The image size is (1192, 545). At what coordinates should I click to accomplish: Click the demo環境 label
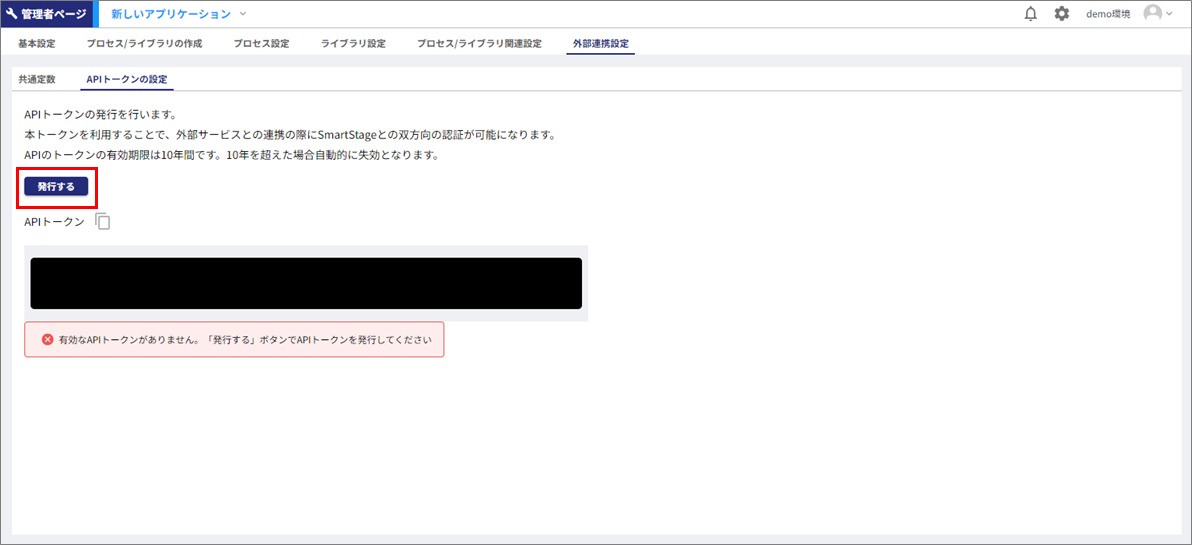[x=1108, y=14]
